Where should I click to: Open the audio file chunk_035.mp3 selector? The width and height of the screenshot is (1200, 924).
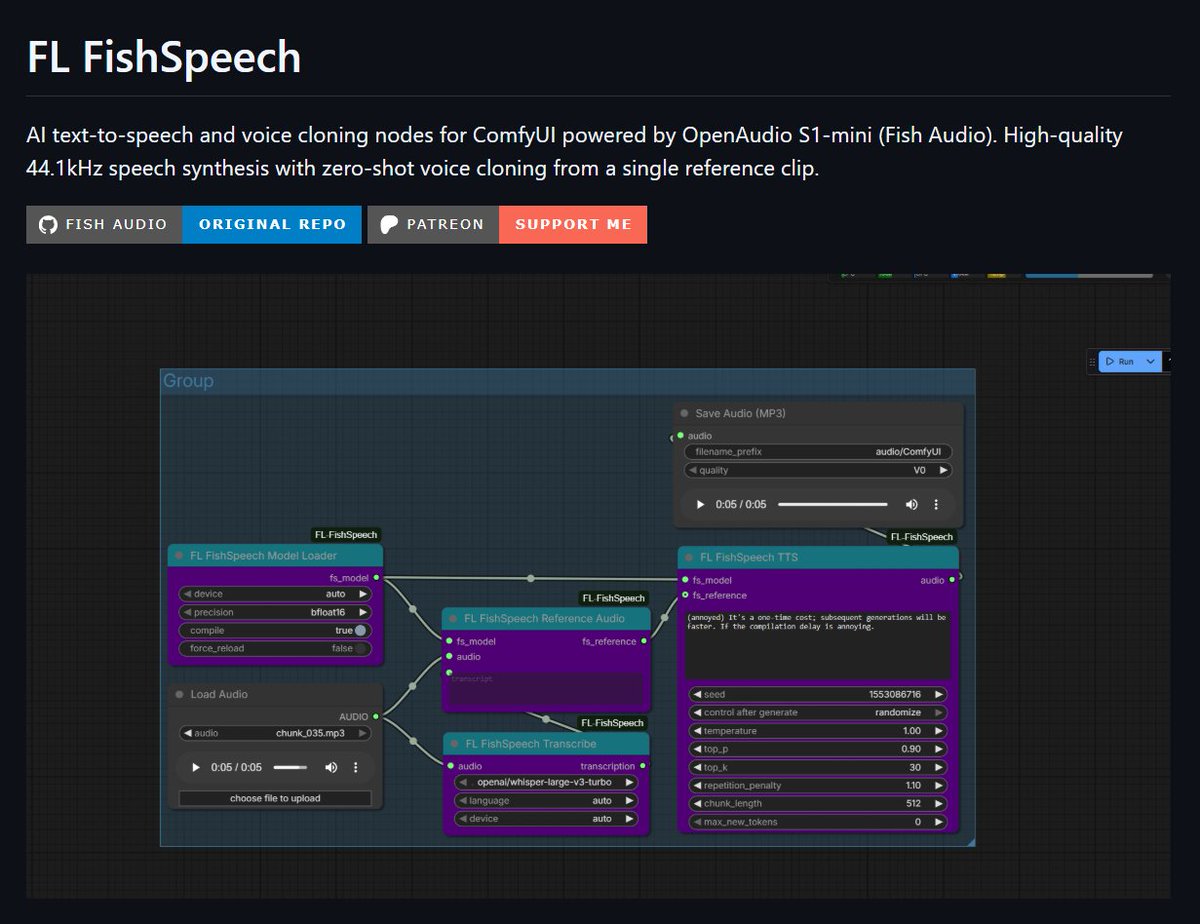point(275,733)
